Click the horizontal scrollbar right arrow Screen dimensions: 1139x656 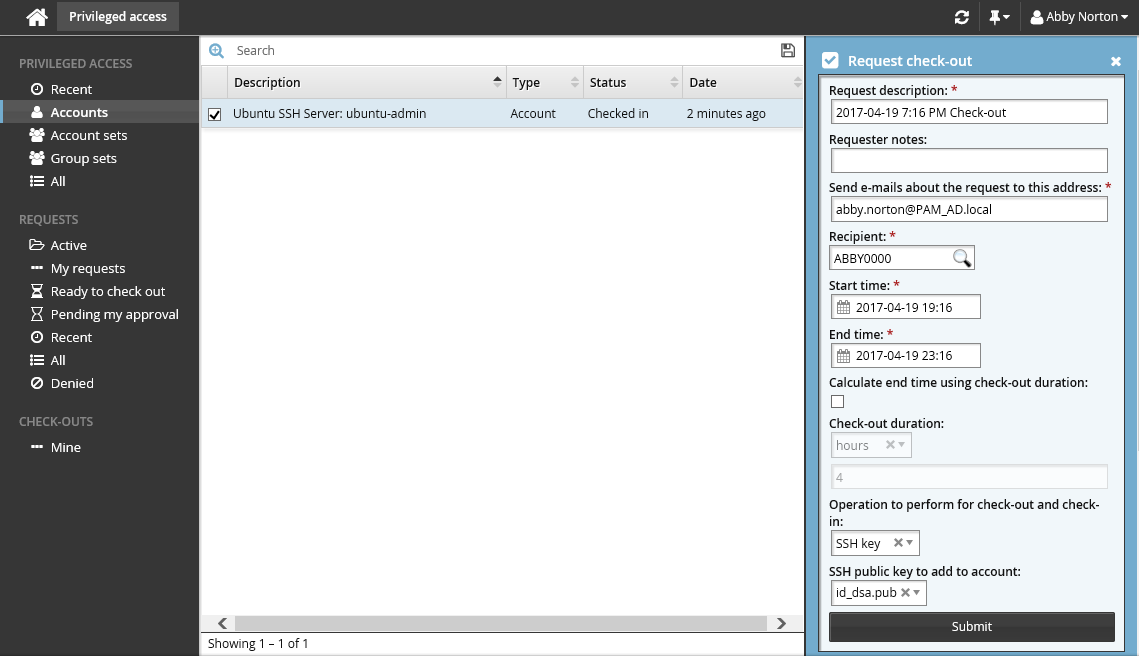[785, 623]
